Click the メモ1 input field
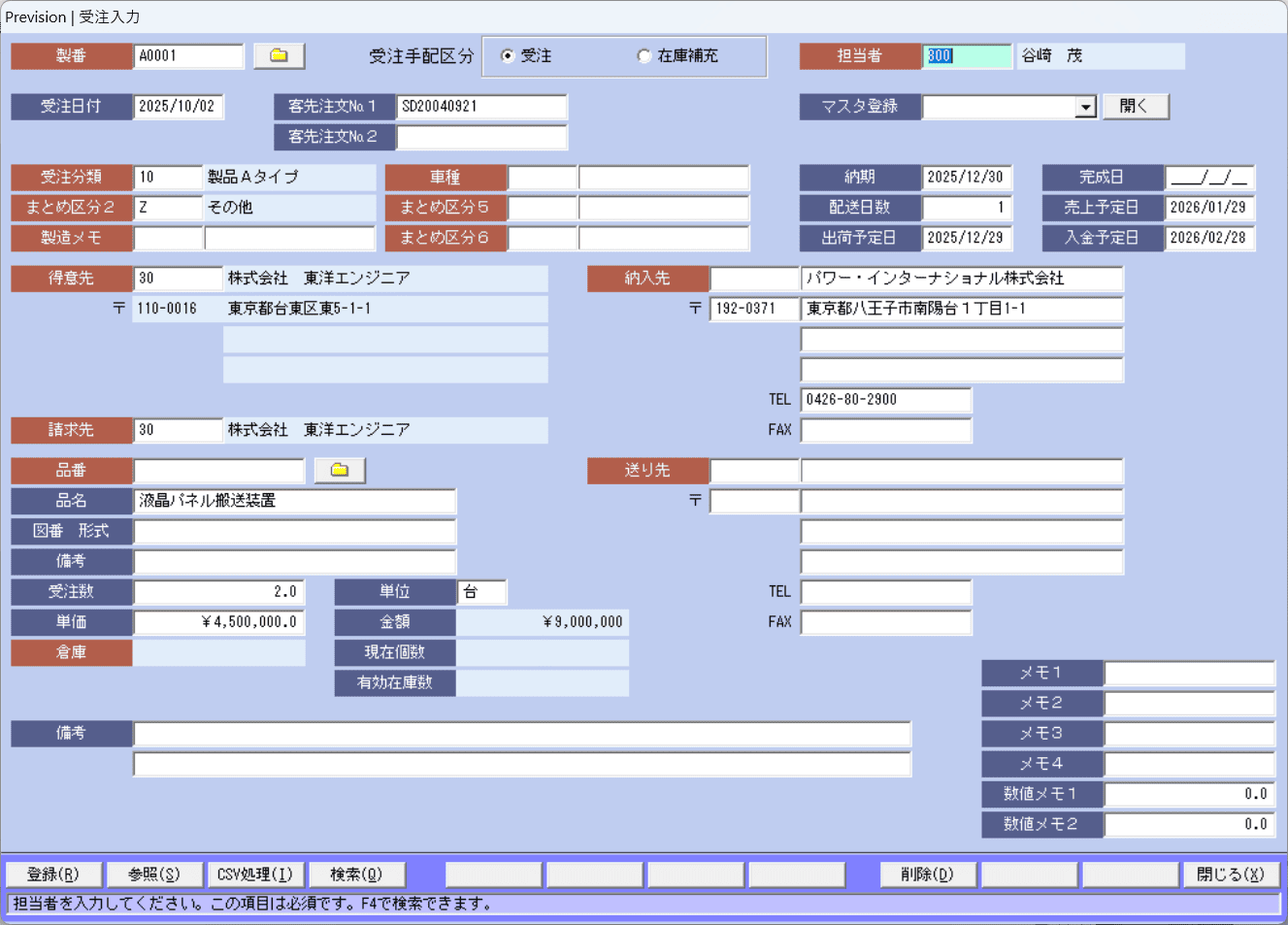Image resolution: width=1288 pixels, height=925 pixels. coord(1189,674)
